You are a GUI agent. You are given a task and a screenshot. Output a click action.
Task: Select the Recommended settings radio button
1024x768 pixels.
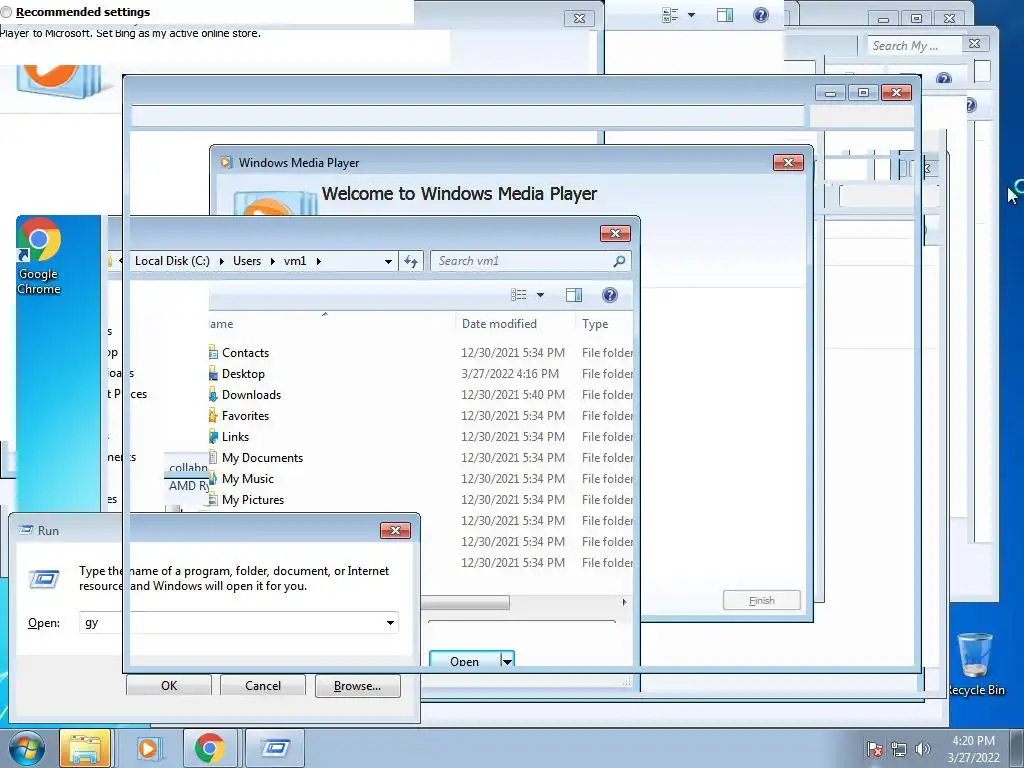pyautogui.click(x=7, y=12)
